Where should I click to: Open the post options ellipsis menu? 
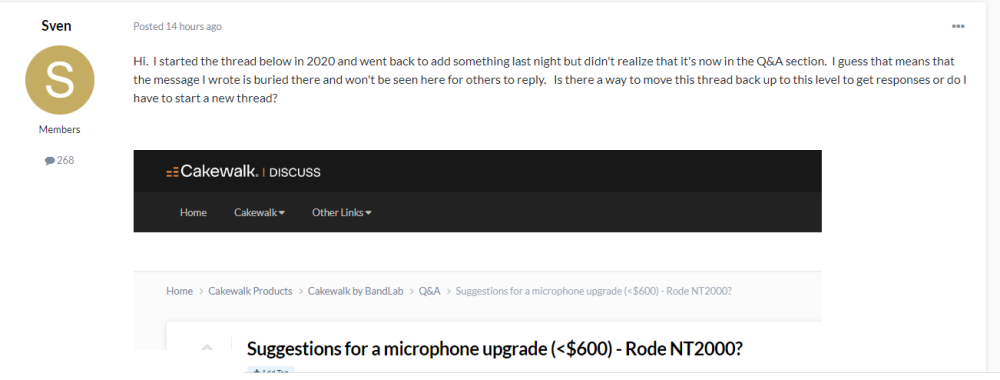pyautogui.click(x=958, y=26)
